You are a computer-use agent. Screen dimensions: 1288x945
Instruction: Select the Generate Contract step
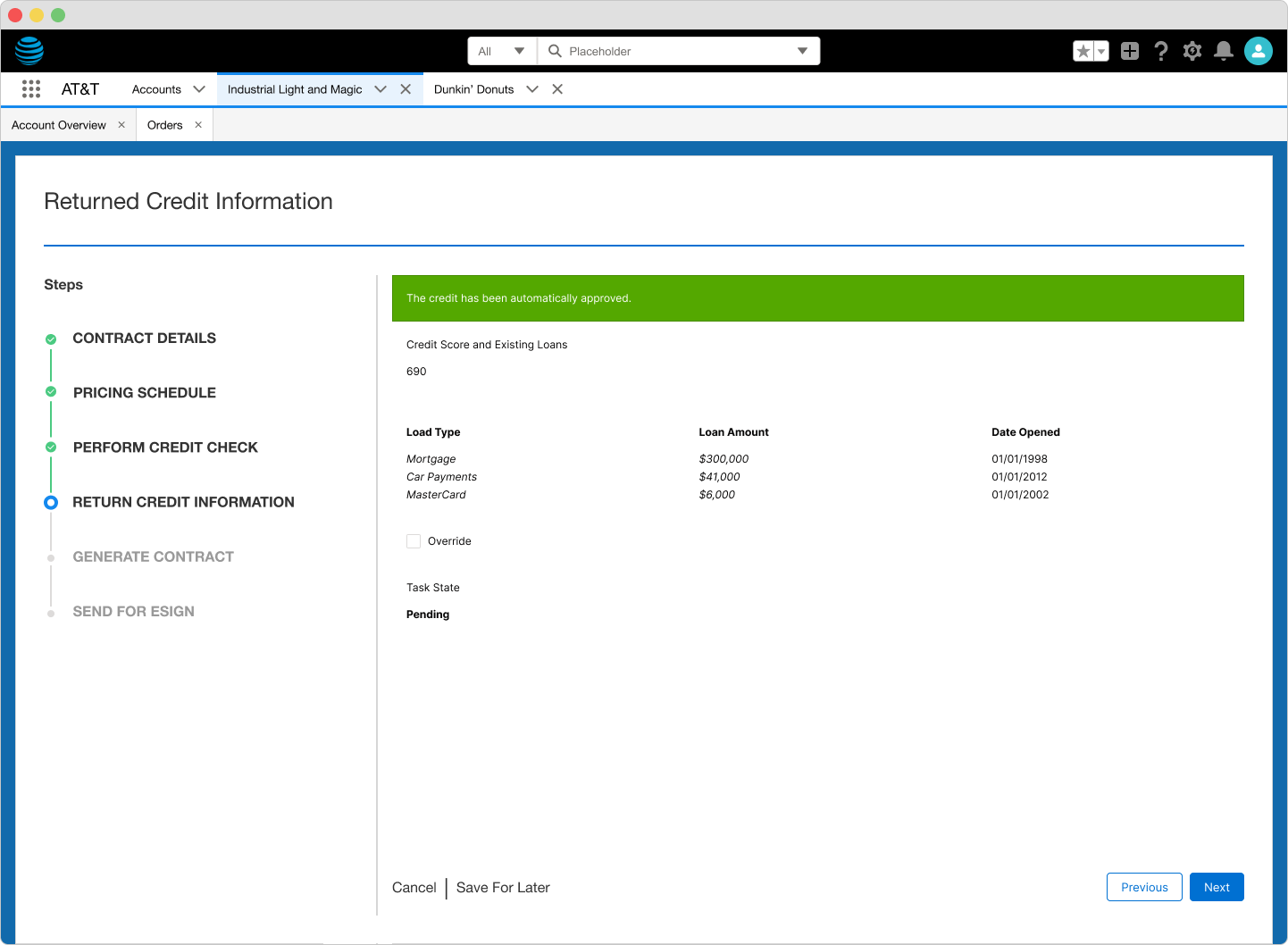(154, 556)
